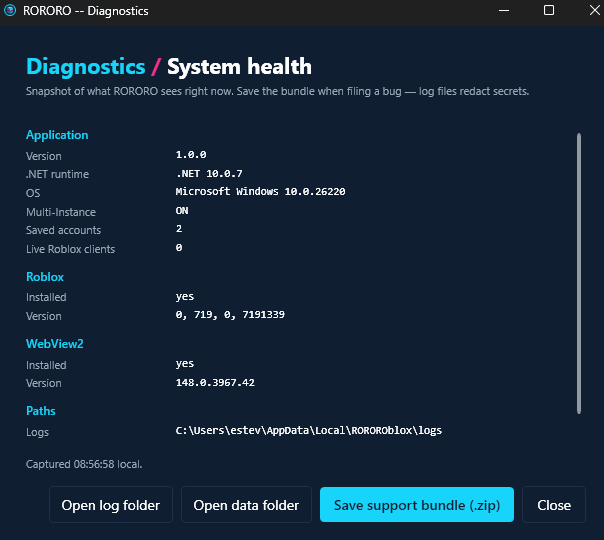The width and height of the screenshot is (604, 540).
Task: Click the .NET runtime label
Action: pos(57,174)
